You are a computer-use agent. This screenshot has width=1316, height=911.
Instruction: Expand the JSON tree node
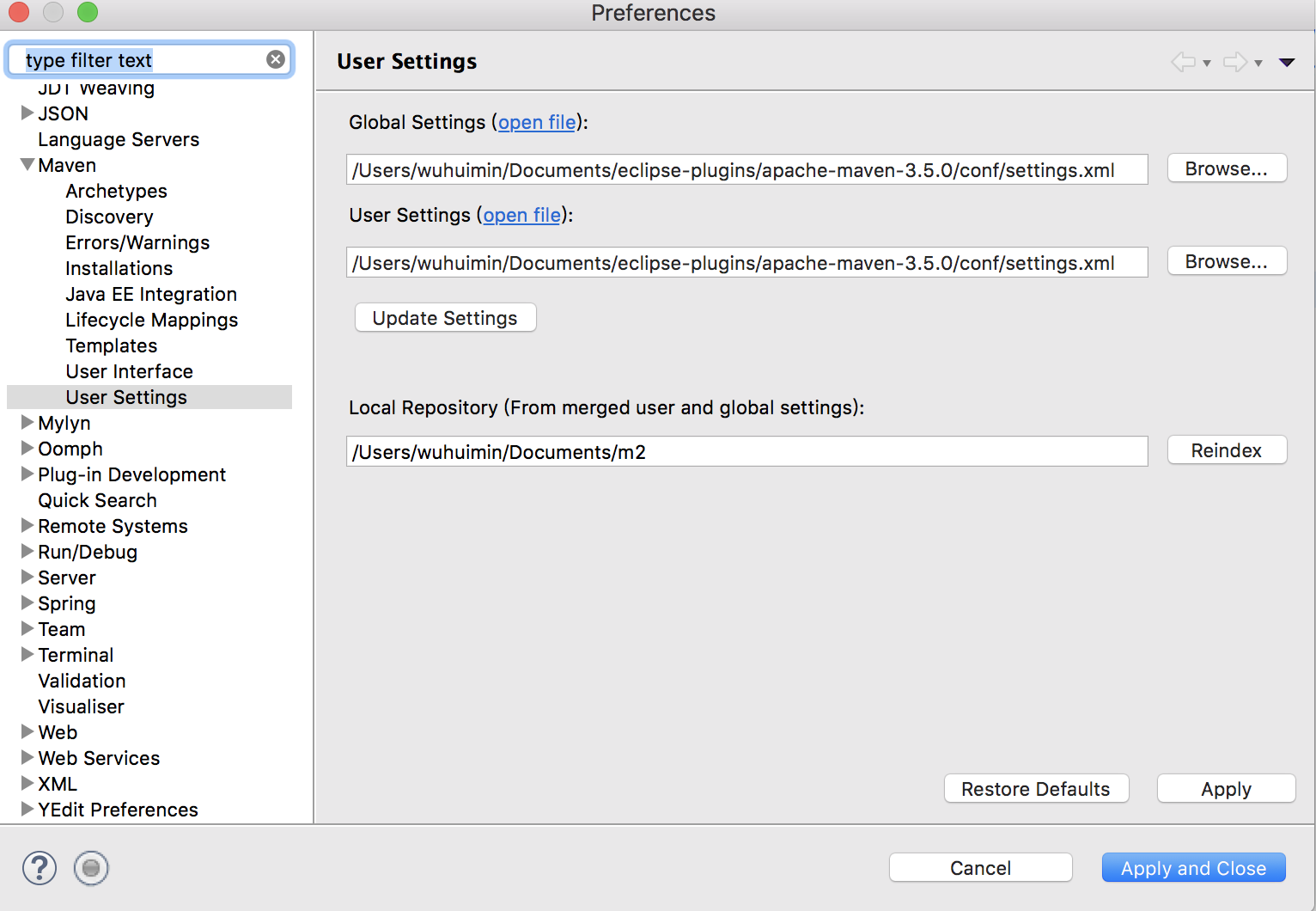coord(27,113)
